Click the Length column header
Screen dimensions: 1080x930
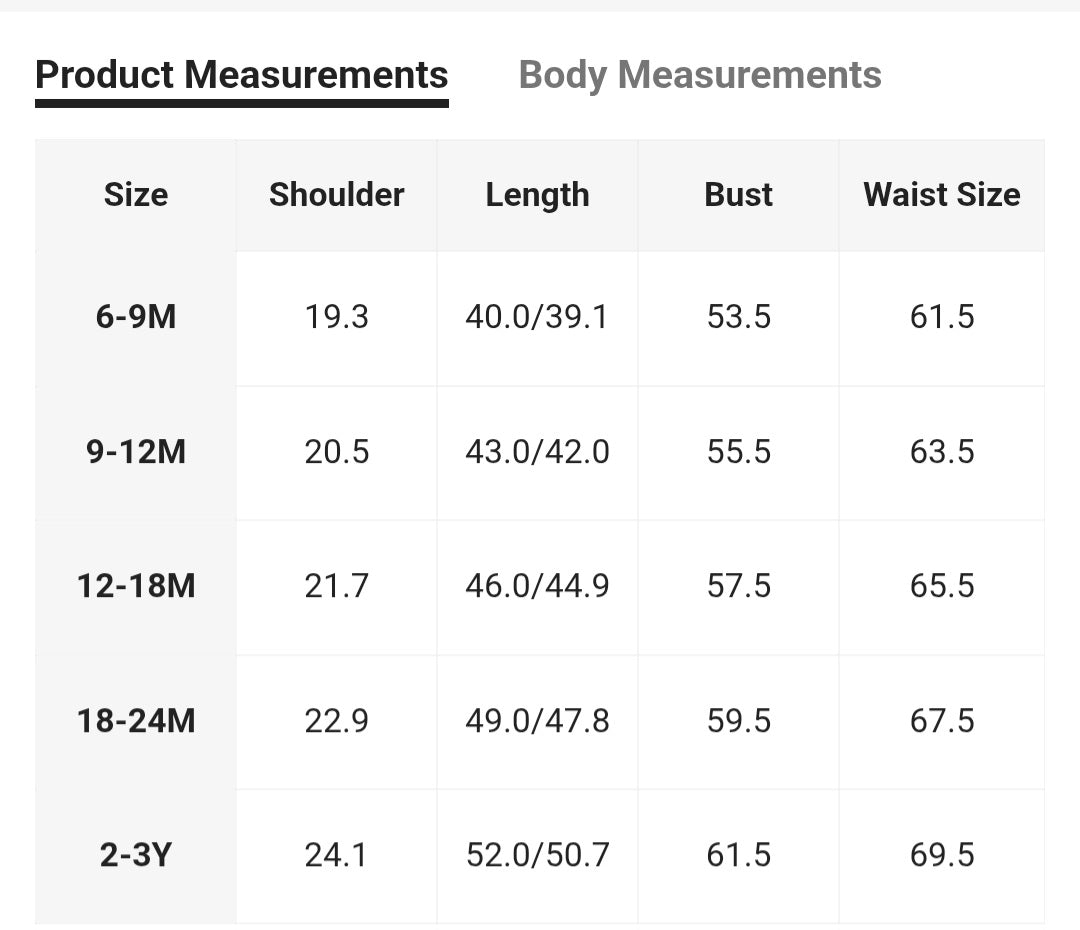pyautogui.click(x=537, y=195)
